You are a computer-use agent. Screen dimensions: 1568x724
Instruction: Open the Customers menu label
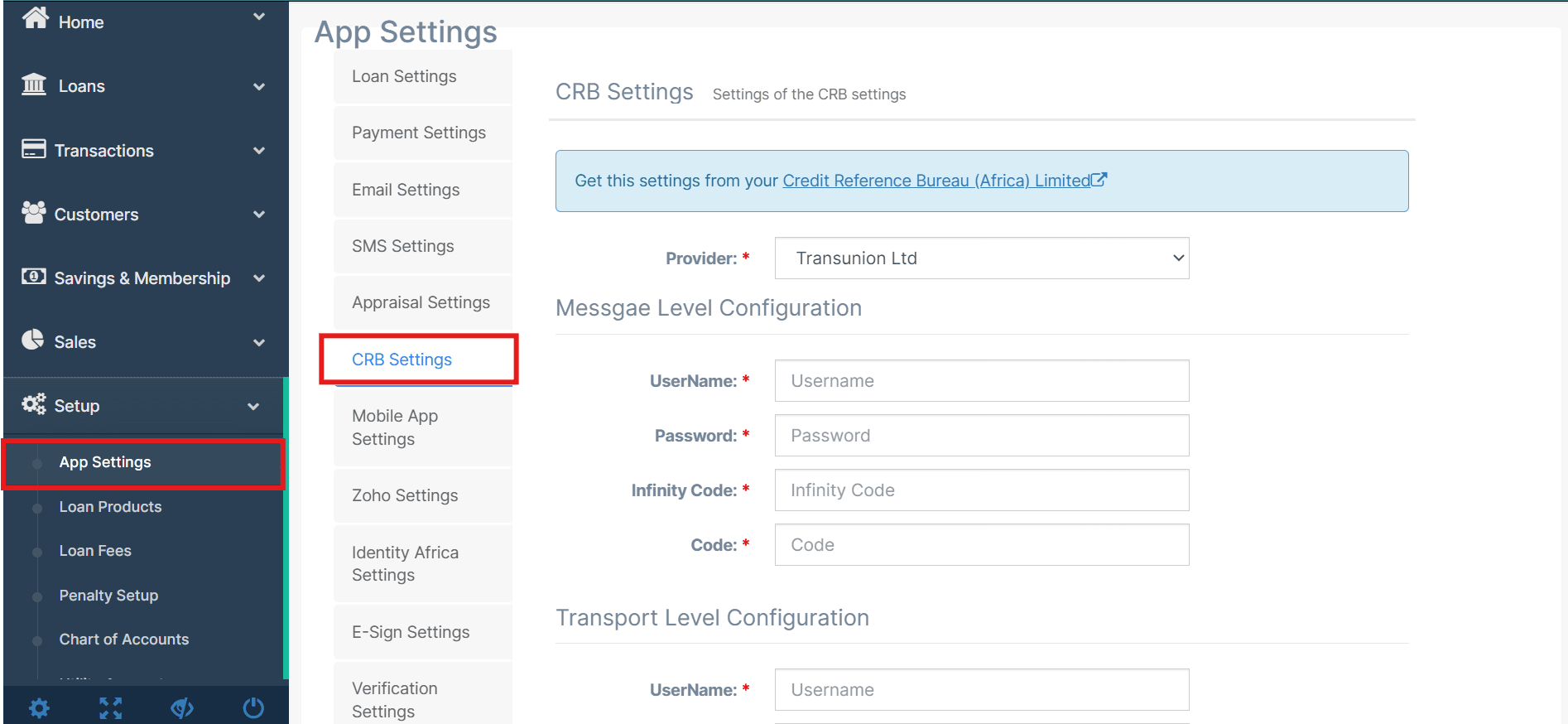[96, 215]
